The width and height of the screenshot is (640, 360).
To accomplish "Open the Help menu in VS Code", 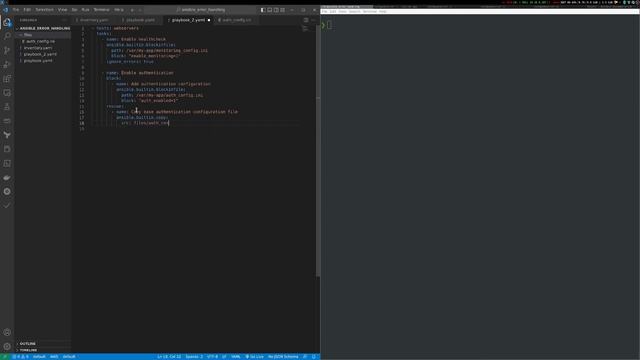I will [119, 10].
